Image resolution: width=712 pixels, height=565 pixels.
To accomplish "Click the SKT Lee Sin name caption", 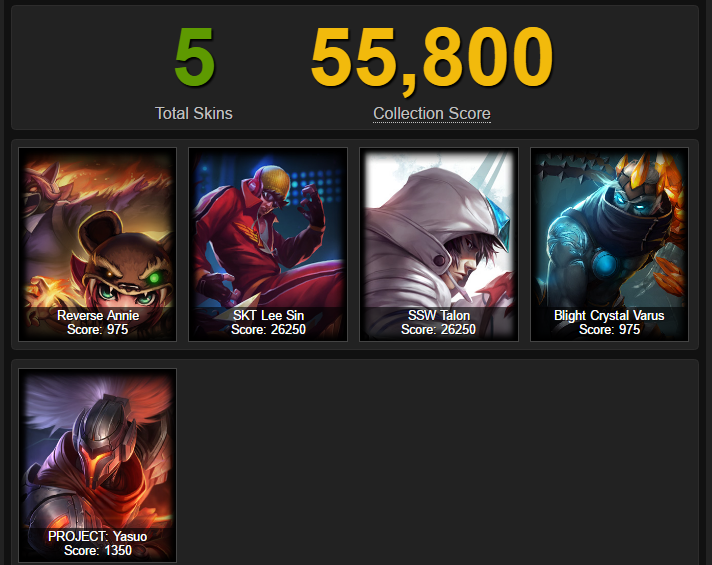I will pyautogui.click(x=268, y=315).
